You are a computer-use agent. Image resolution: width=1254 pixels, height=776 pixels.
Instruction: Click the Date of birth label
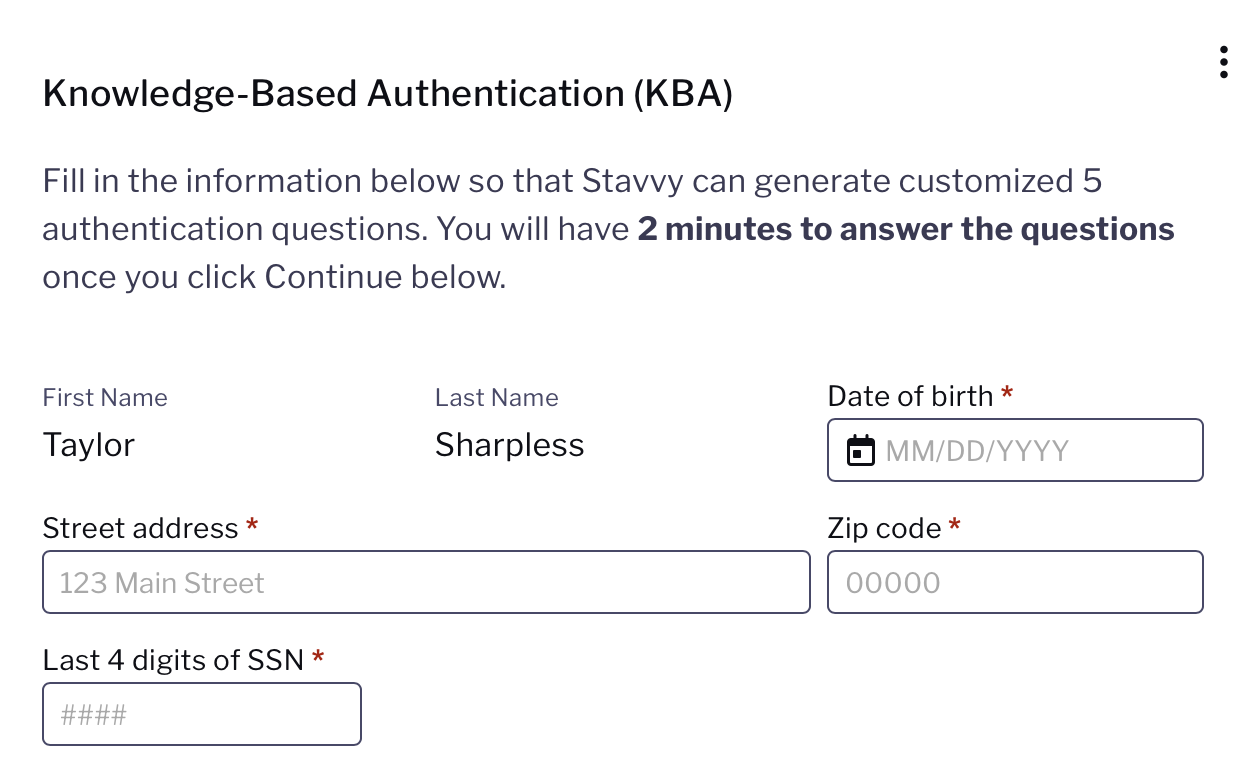click(x=910, y=396)
